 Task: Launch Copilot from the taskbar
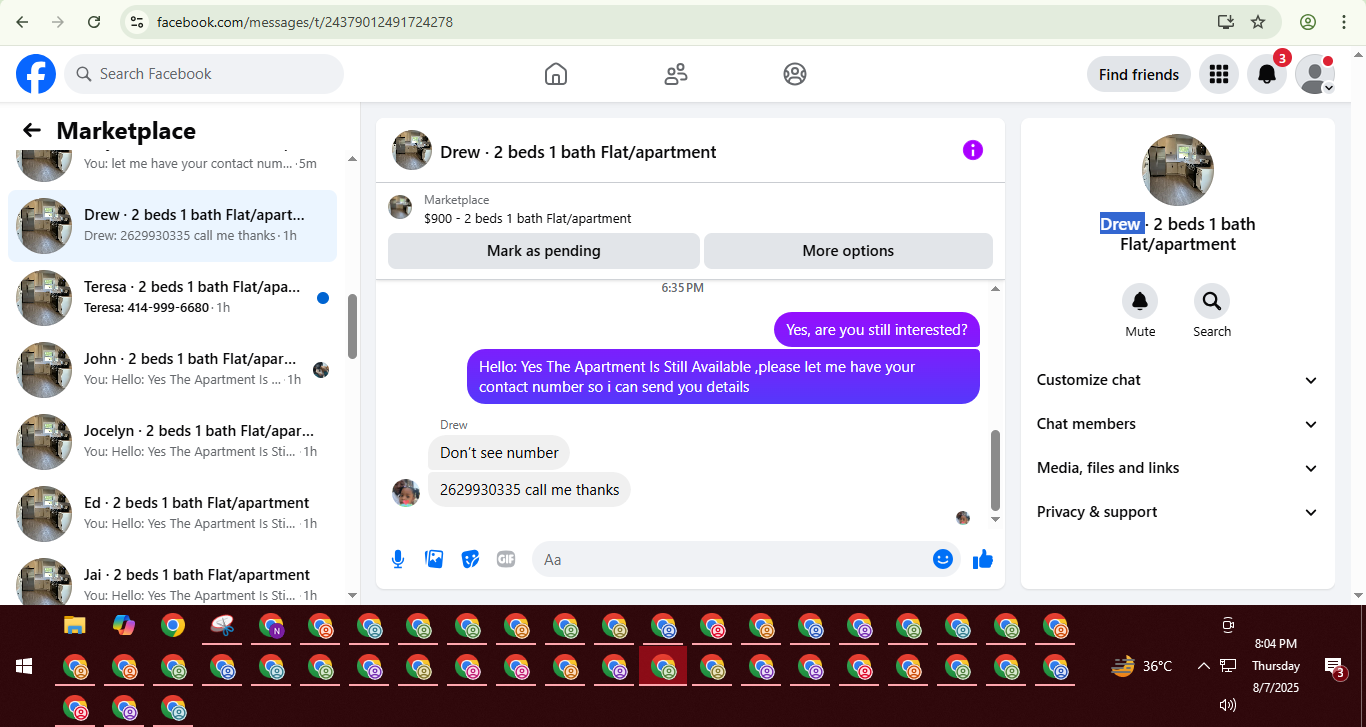pos(124,626)
